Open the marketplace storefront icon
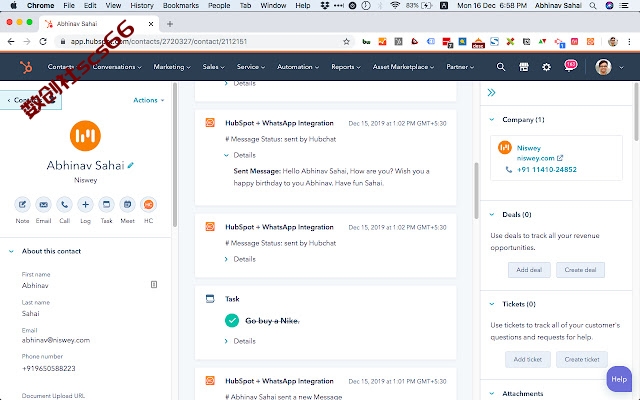The image size is (640, 400). pyautogui.click(x=524, y=67)
